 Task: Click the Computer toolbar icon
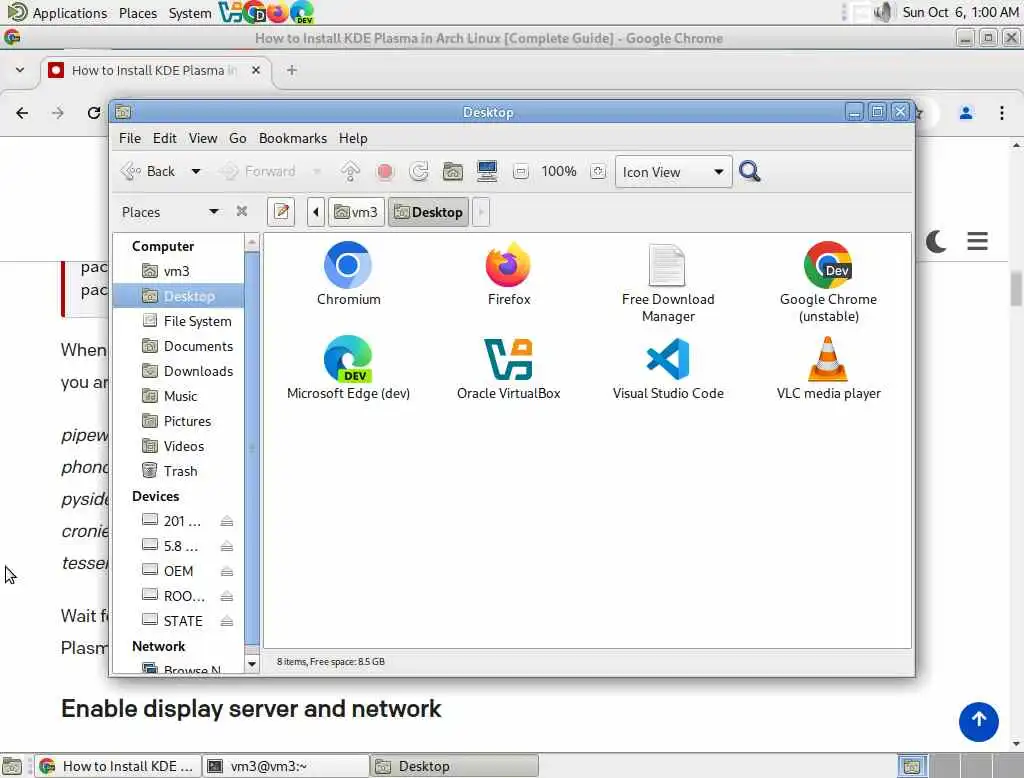(x=487, y=172)
